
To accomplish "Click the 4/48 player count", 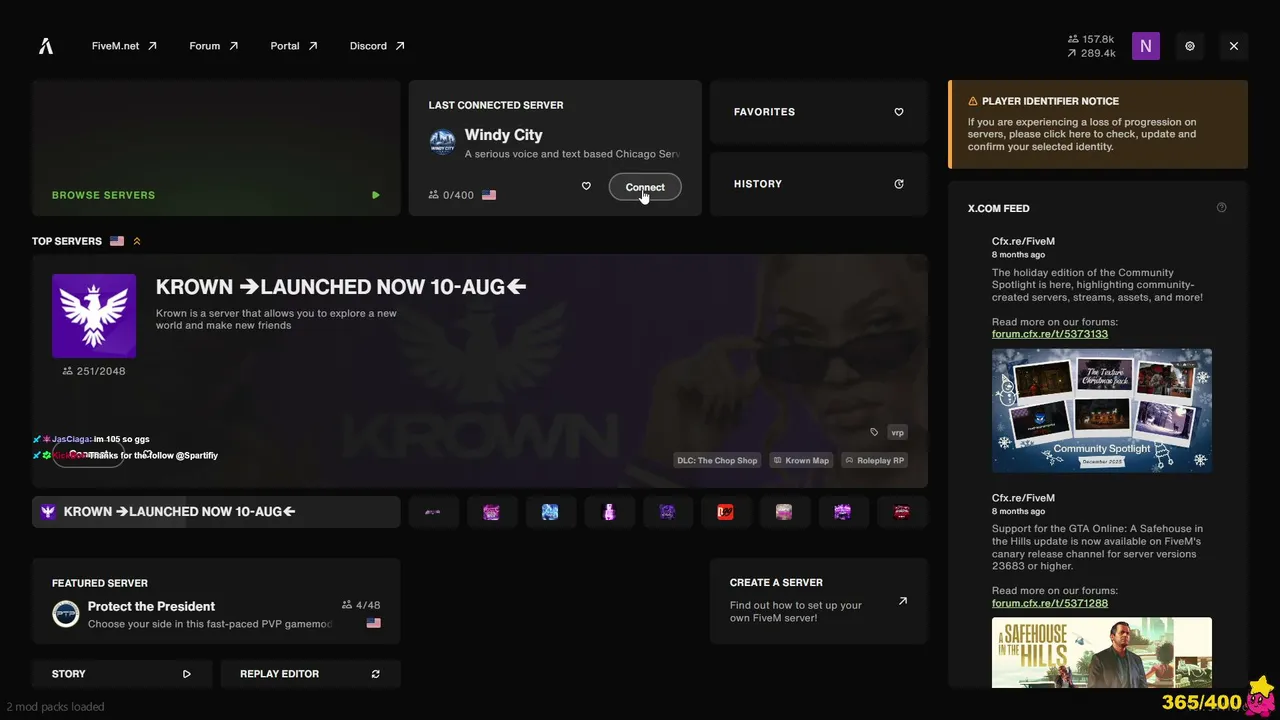I will (361, 605).
